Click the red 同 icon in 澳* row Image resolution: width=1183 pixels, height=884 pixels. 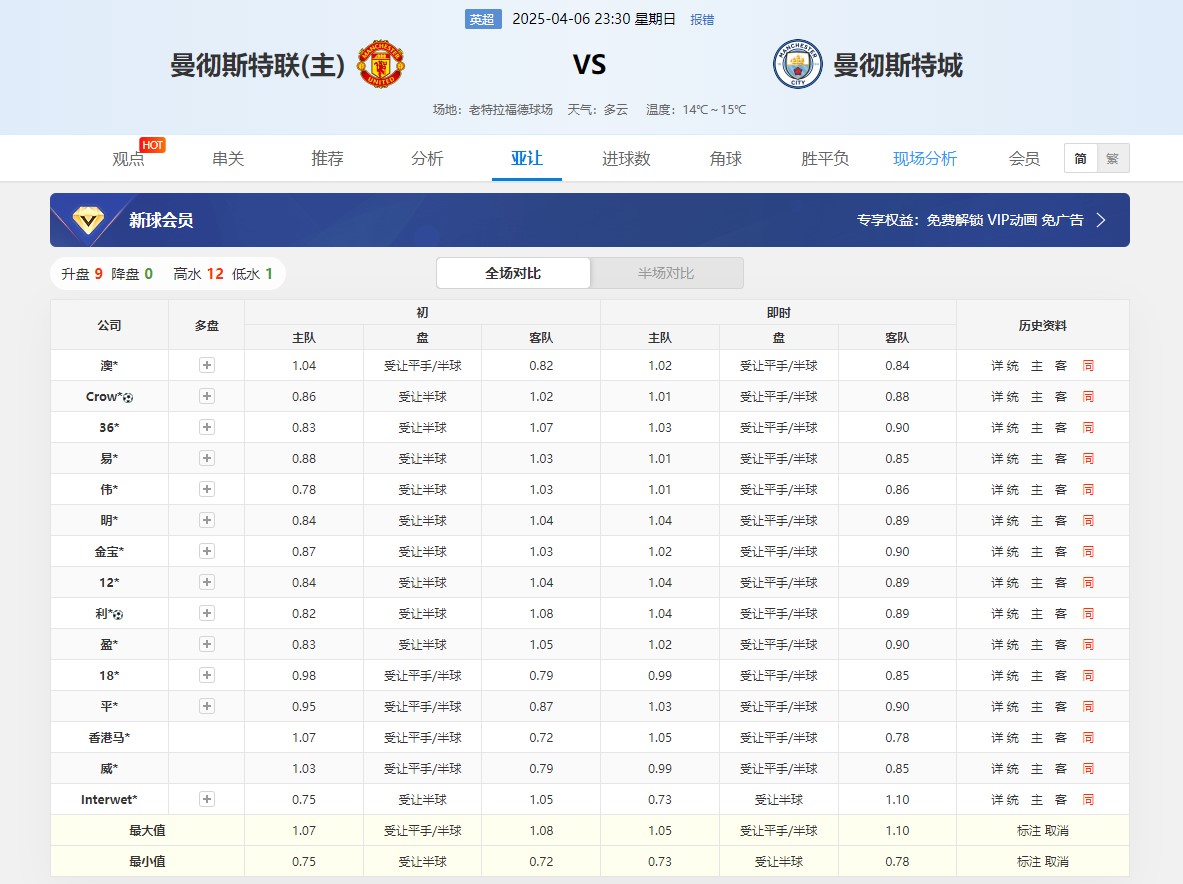[1088, 366]
